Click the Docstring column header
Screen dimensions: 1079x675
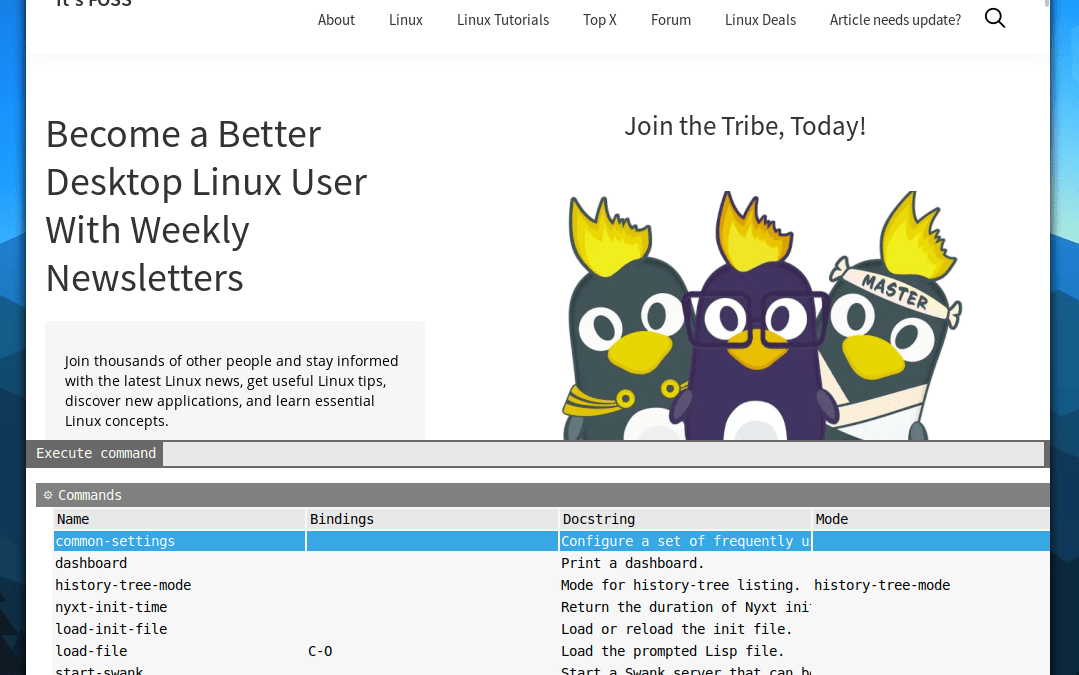click(685, 519)
